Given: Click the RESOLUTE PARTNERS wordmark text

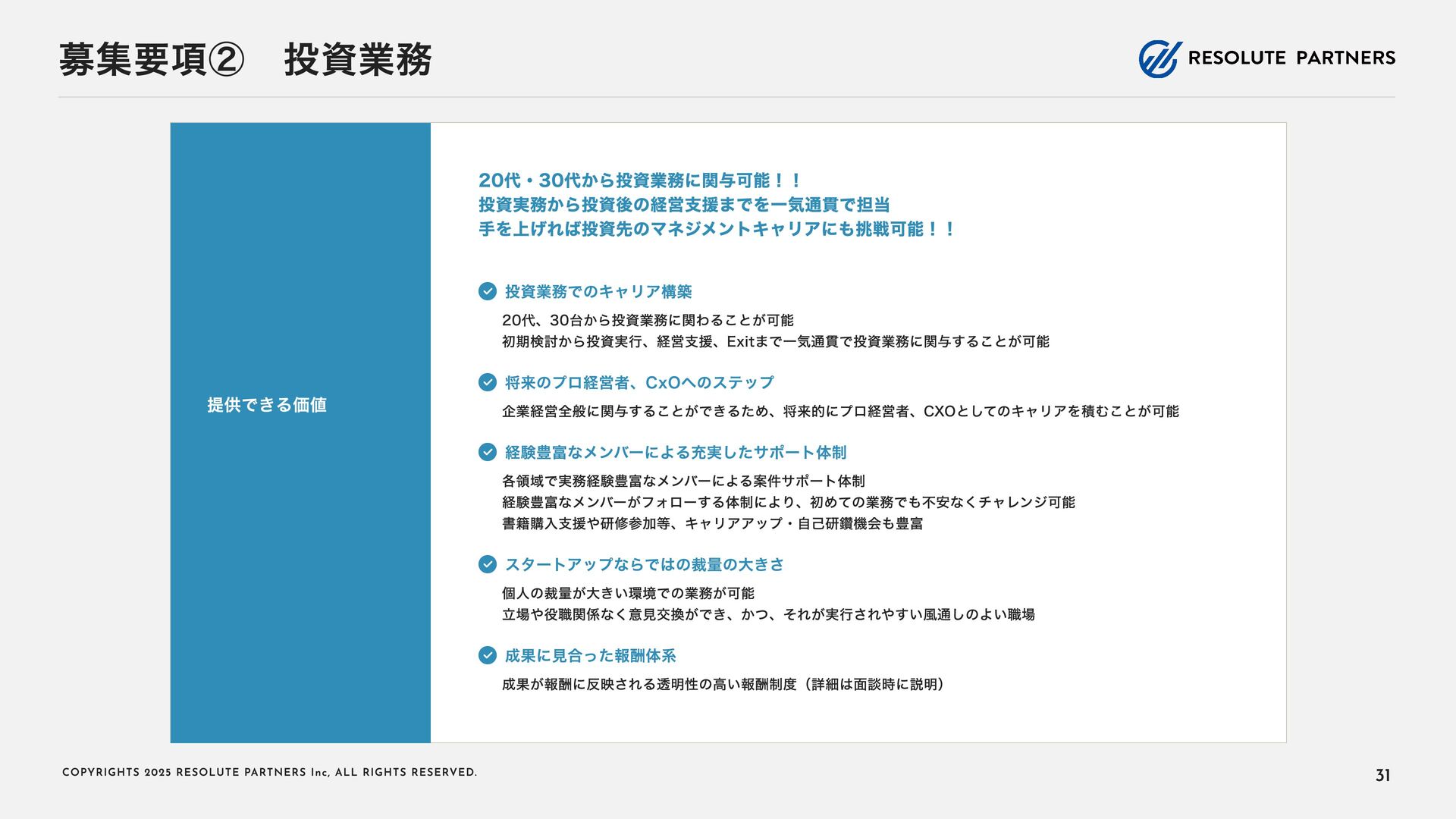Looking at the screenshot, I should 1291,58.
